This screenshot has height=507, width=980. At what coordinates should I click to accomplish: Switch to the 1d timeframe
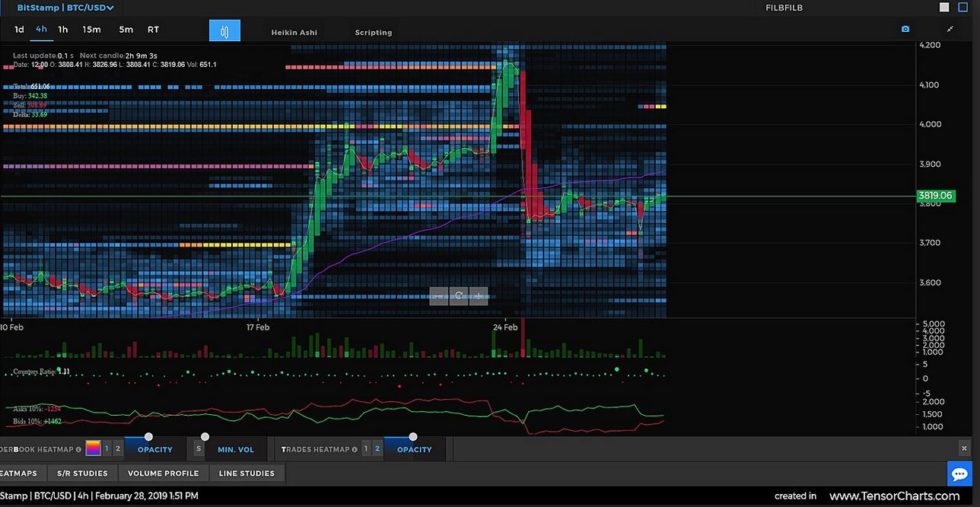tap(19, 29)
